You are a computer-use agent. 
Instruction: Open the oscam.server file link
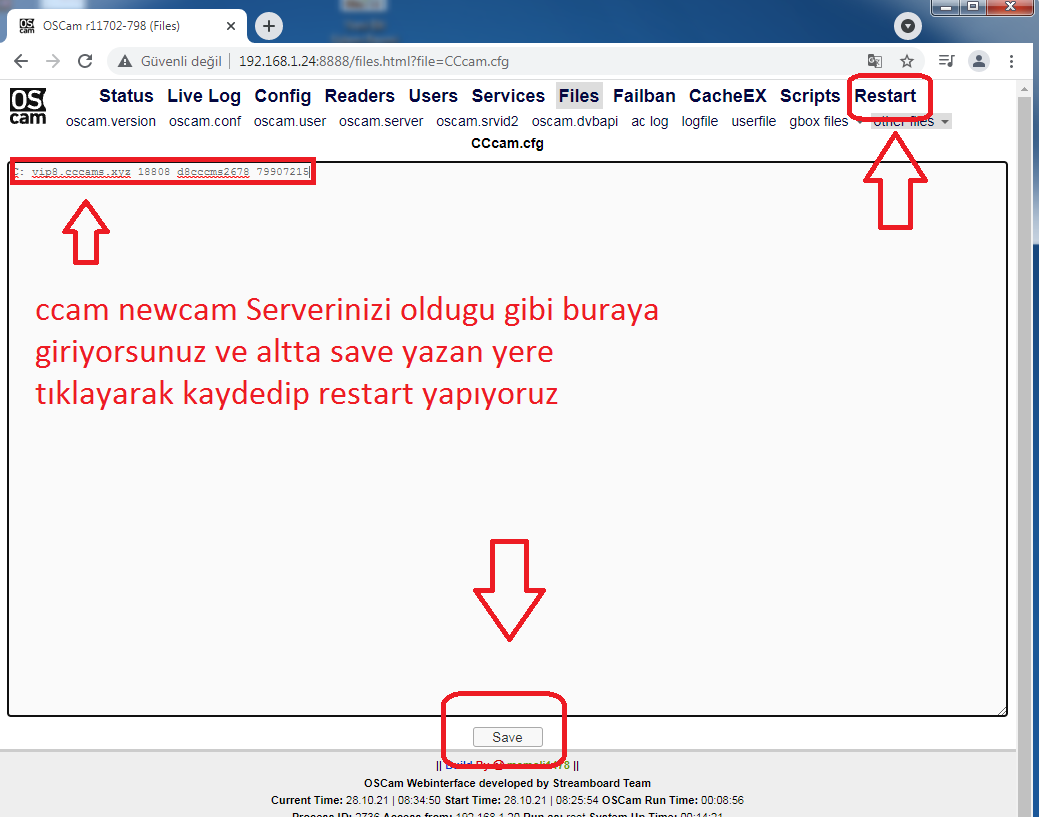(x=381, y=121)
